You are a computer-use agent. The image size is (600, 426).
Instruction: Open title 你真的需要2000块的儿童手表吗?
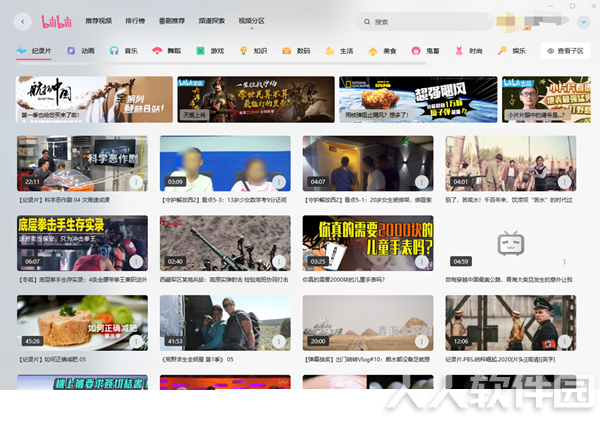click(x=343, y=280)
